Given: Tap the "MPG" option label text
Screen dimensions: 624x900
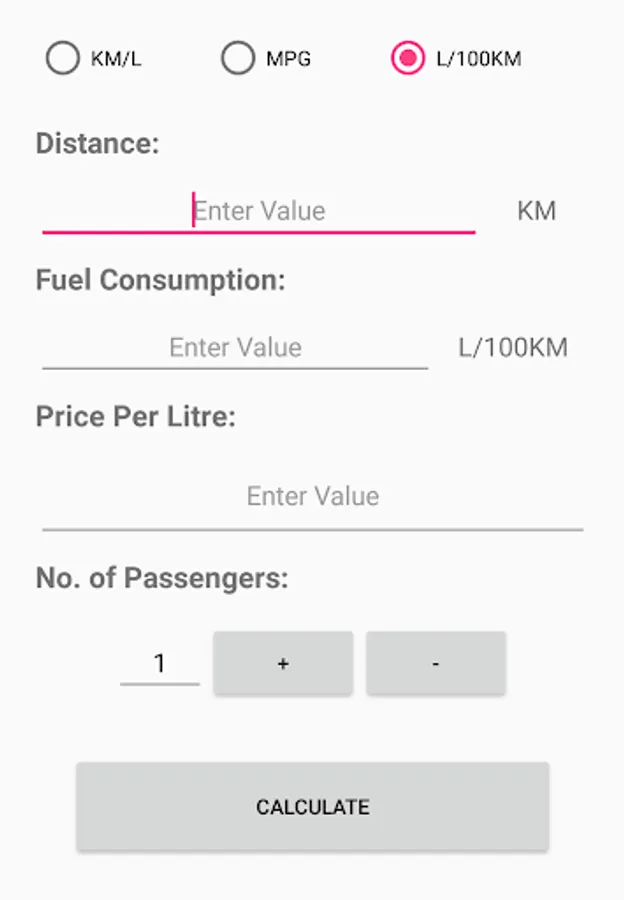Looking at the screenshot, I should coord(288,59).
